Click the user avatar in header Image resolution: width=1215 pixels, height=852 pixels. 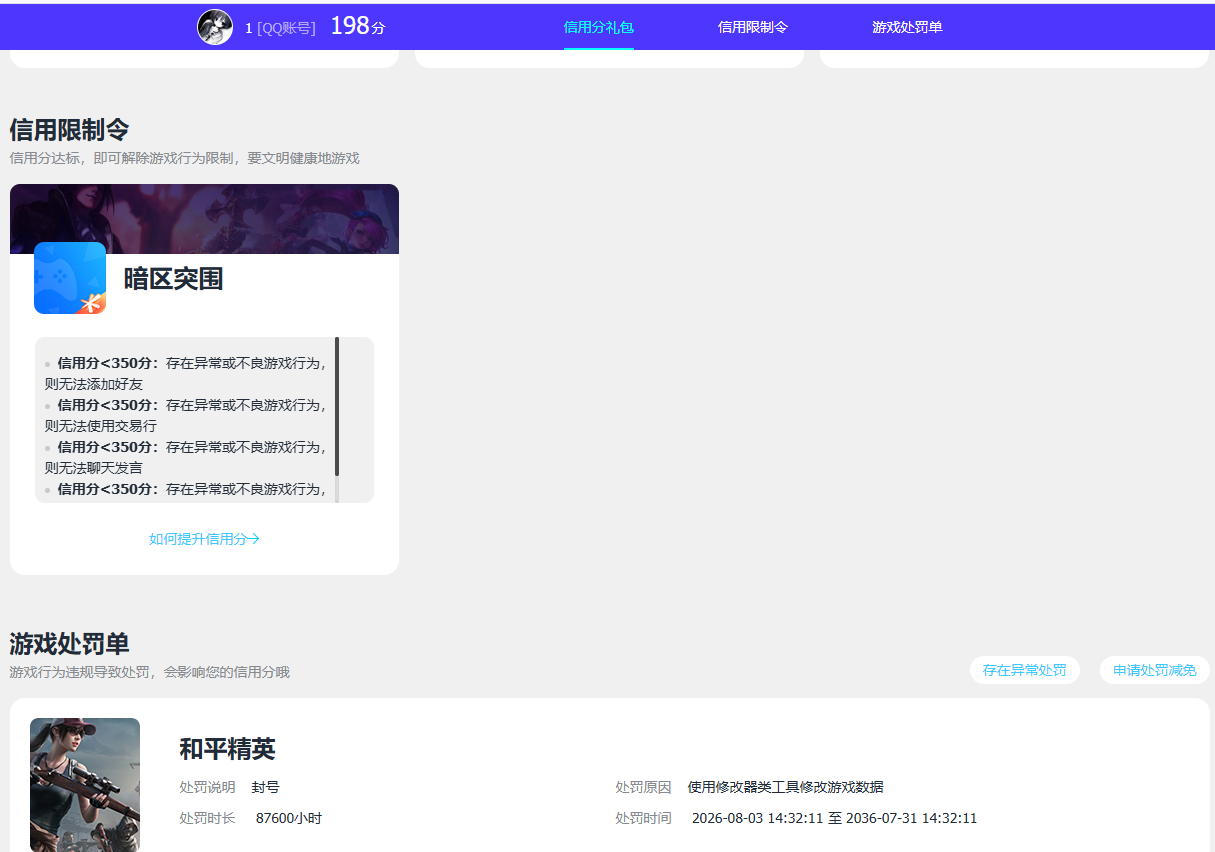pyautogui.click(x=215, y=27)
